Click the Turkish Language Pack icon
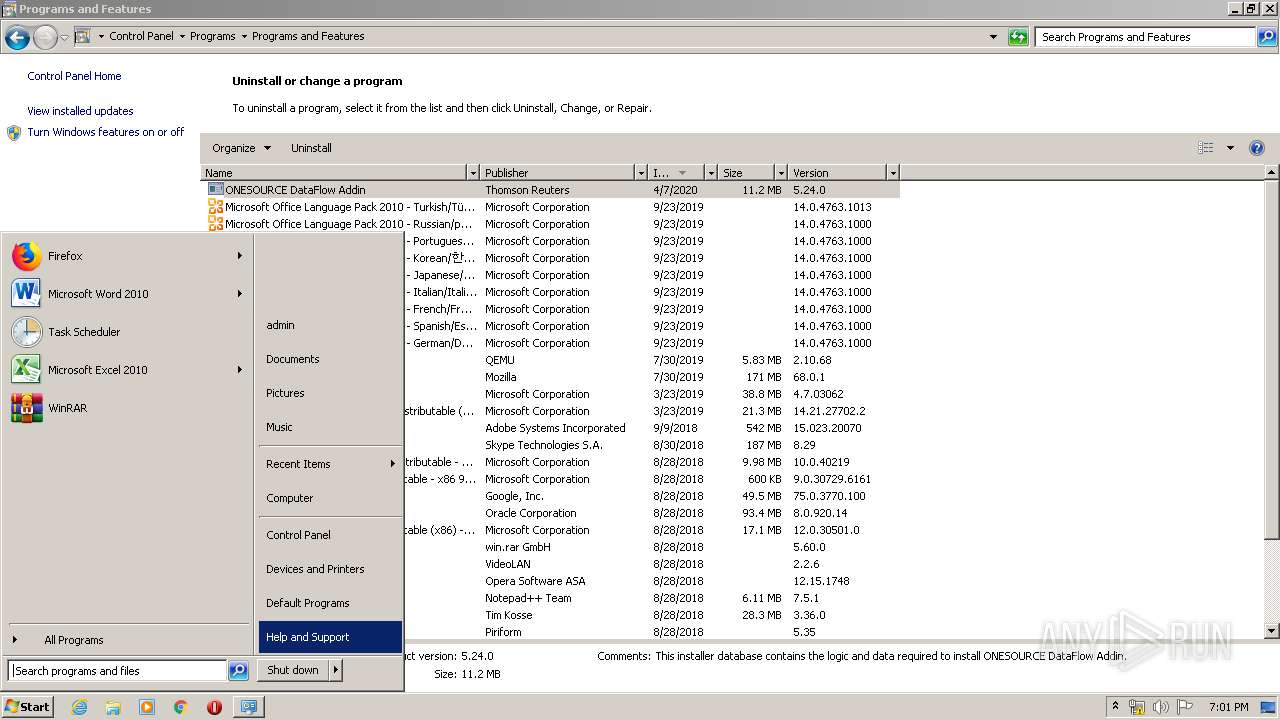The height and width of the screenshot is (720, 1280). point(215,207)
